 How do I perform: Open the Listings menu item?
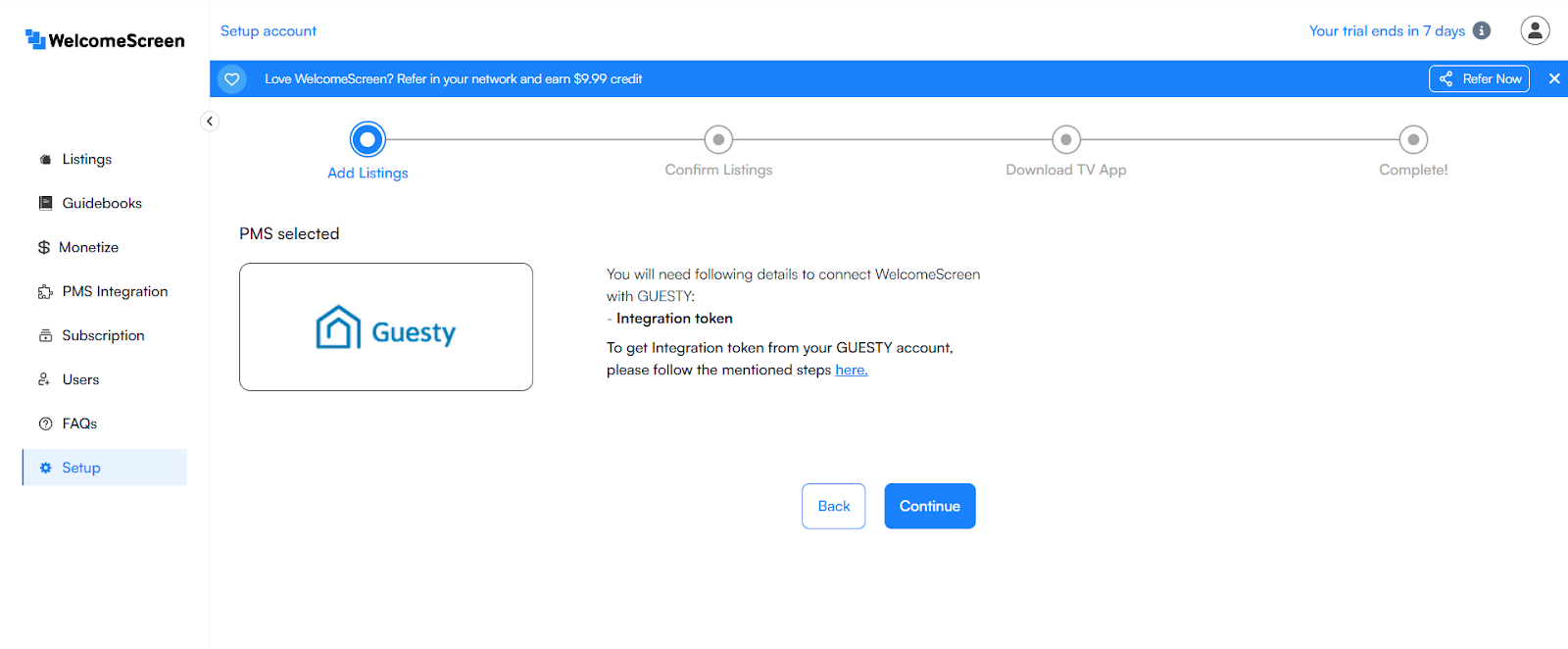105,159
